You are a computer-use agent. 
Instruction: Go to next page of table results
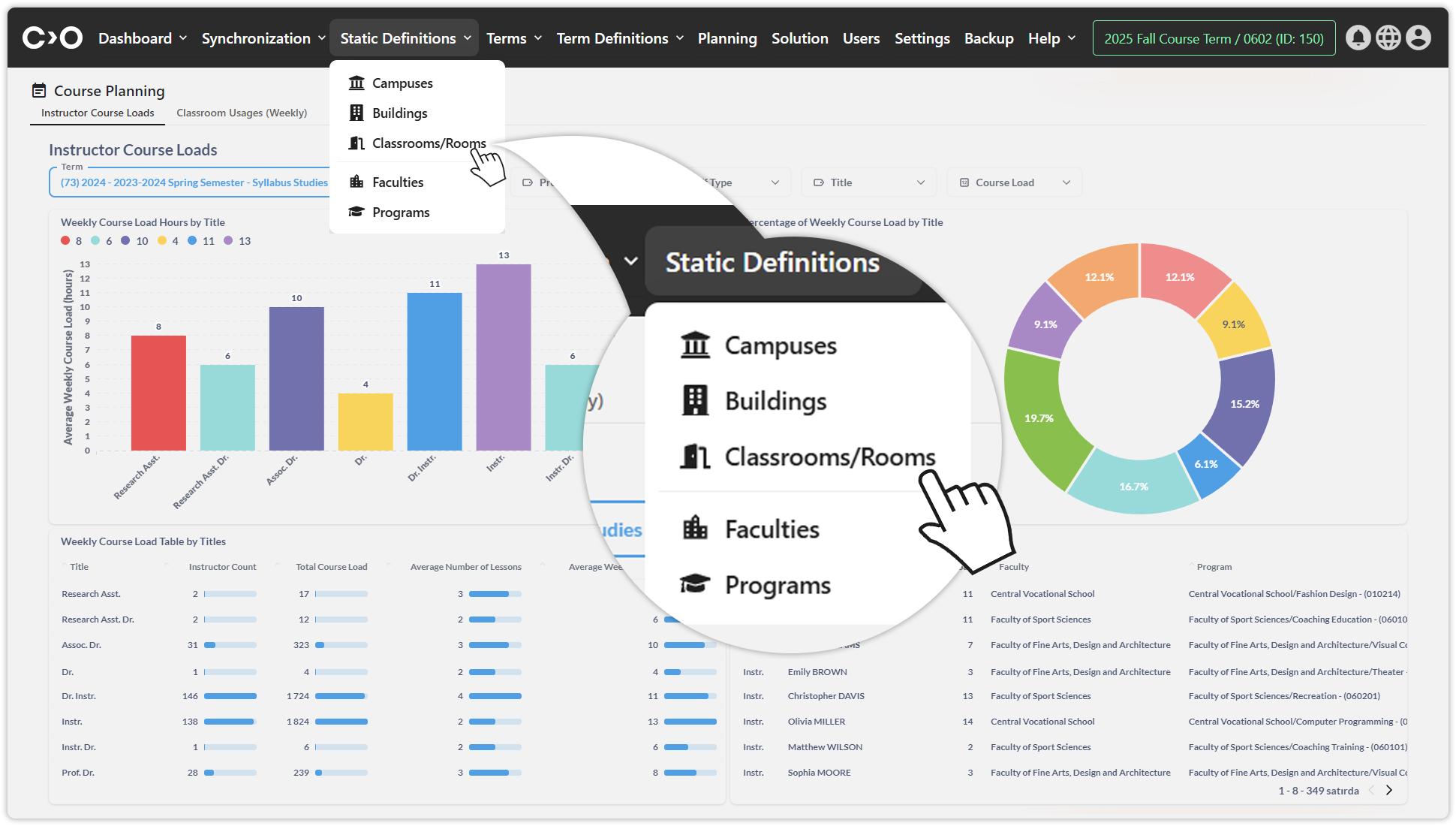point(1389,790)
